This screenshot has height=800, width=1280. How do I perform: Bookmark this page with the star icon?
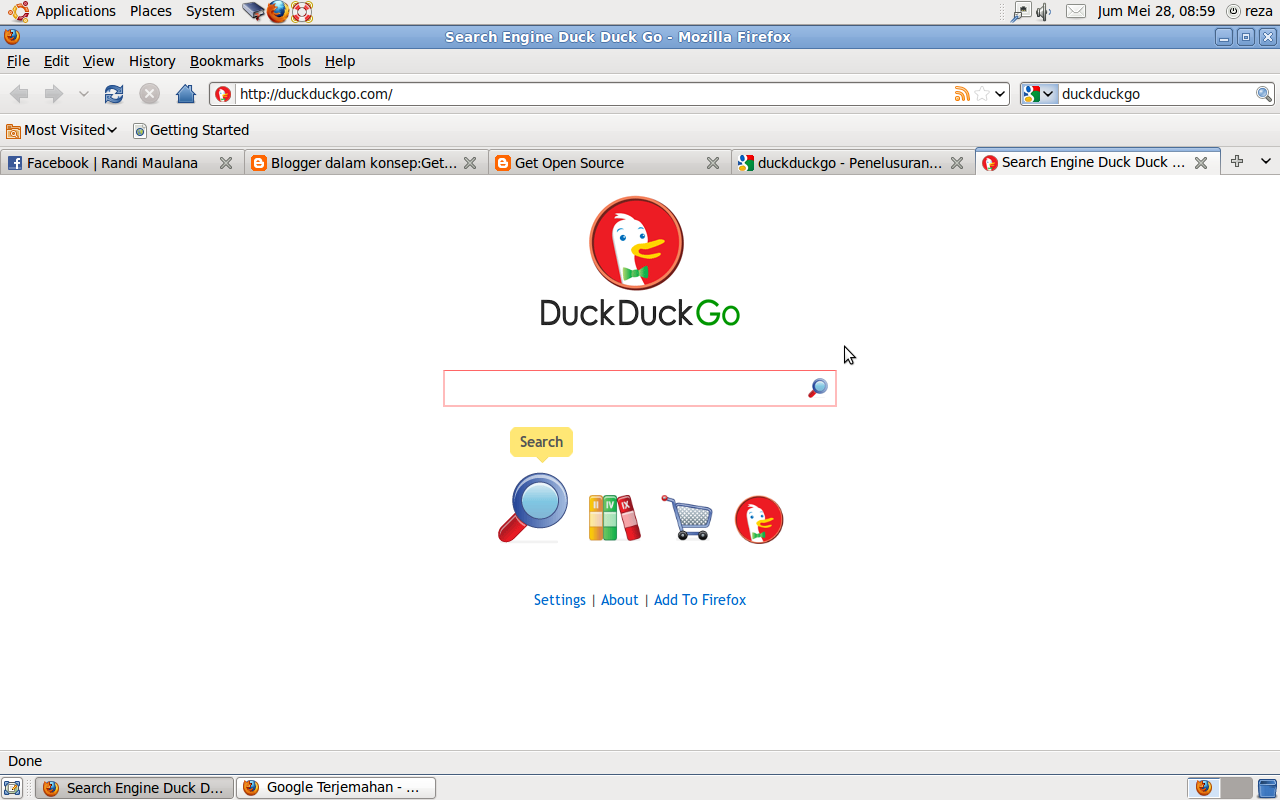point(982,94)
